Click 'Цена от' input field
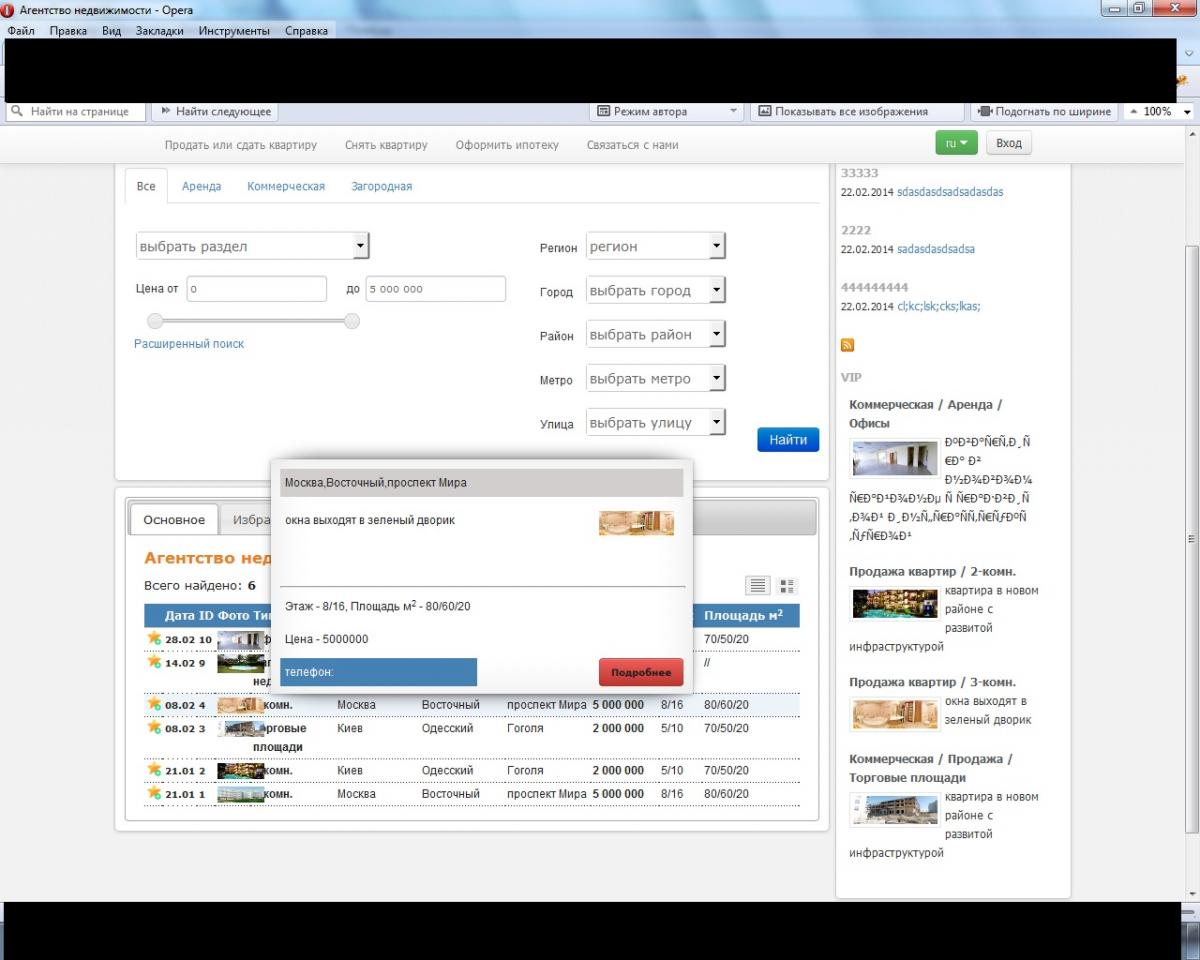 tap(257, 288)
